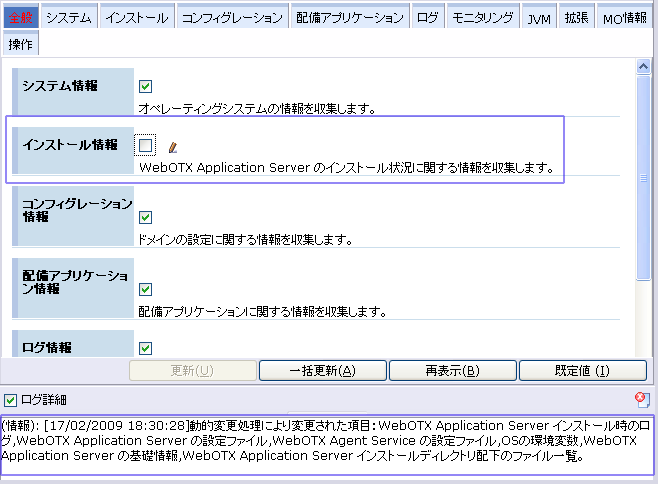
Task: Disable the ログ情報 checkbox
Action: [146, 348]
